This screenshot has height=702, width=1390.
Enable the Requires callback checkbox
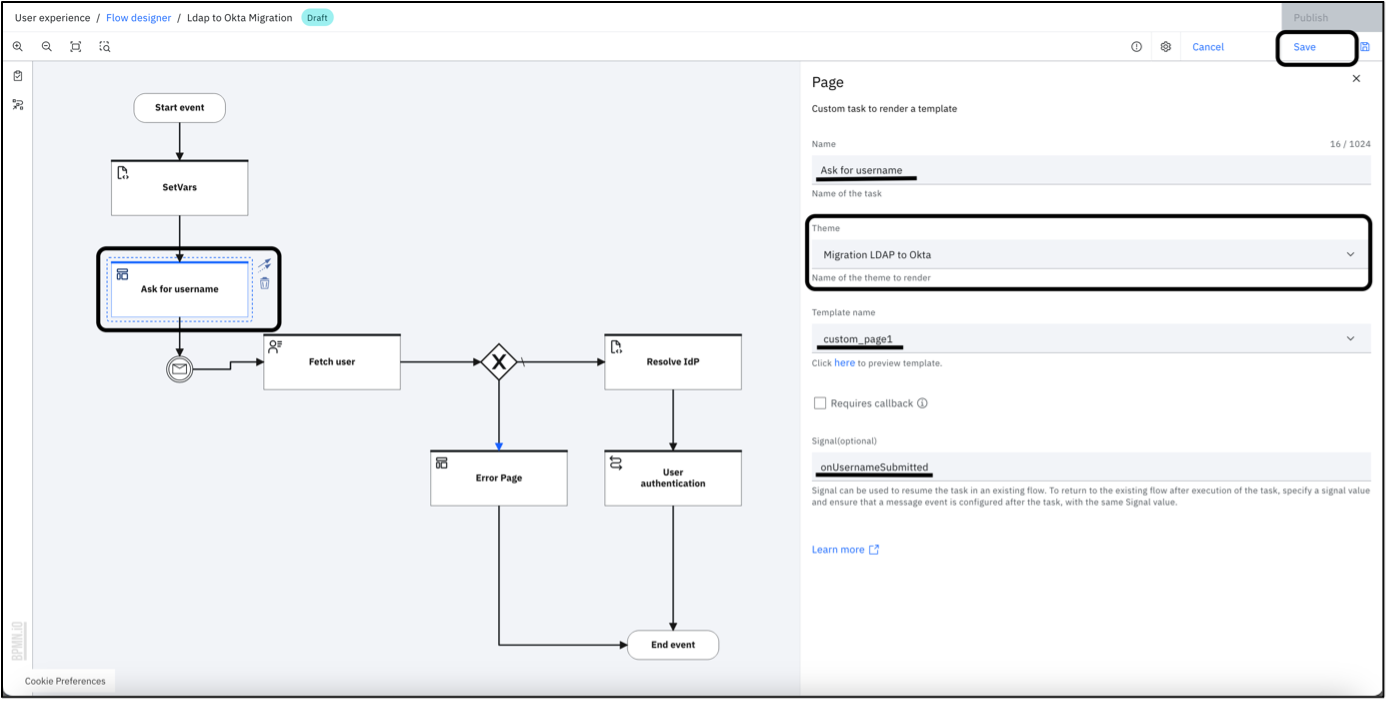[x=820, y=403]
